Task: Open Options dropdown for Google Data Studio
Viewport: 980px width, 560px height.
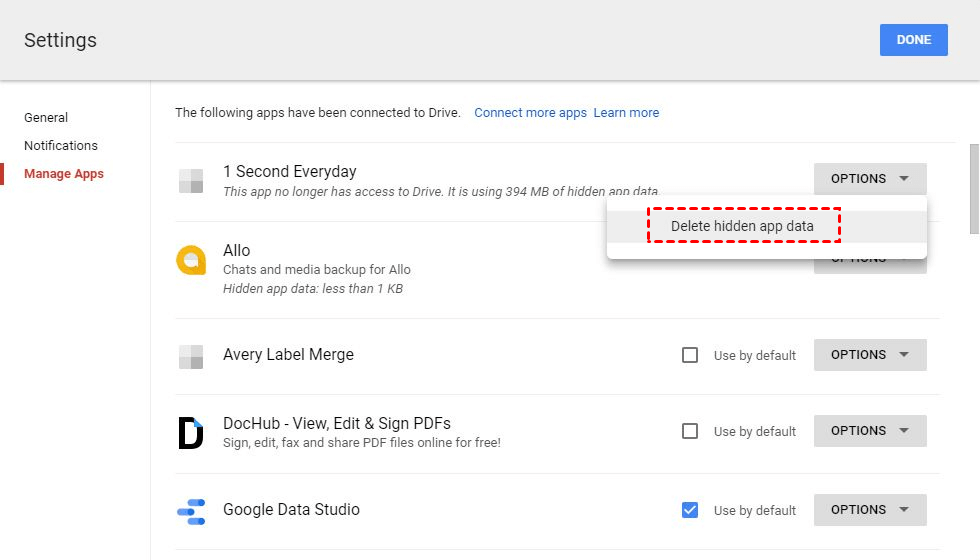Action: click(870, 510)
